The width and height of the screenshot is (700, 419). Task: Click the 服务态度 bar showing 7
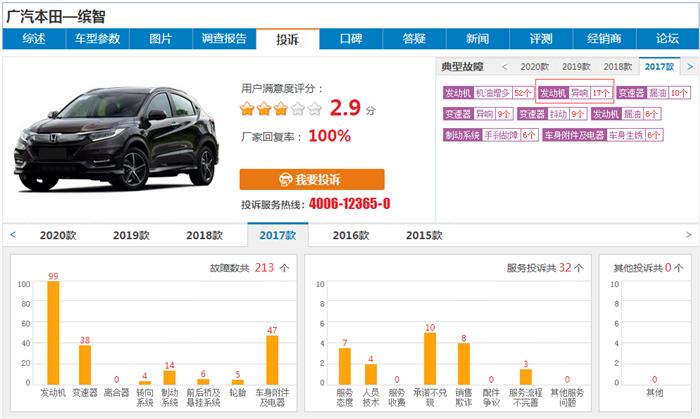[345, 366]
